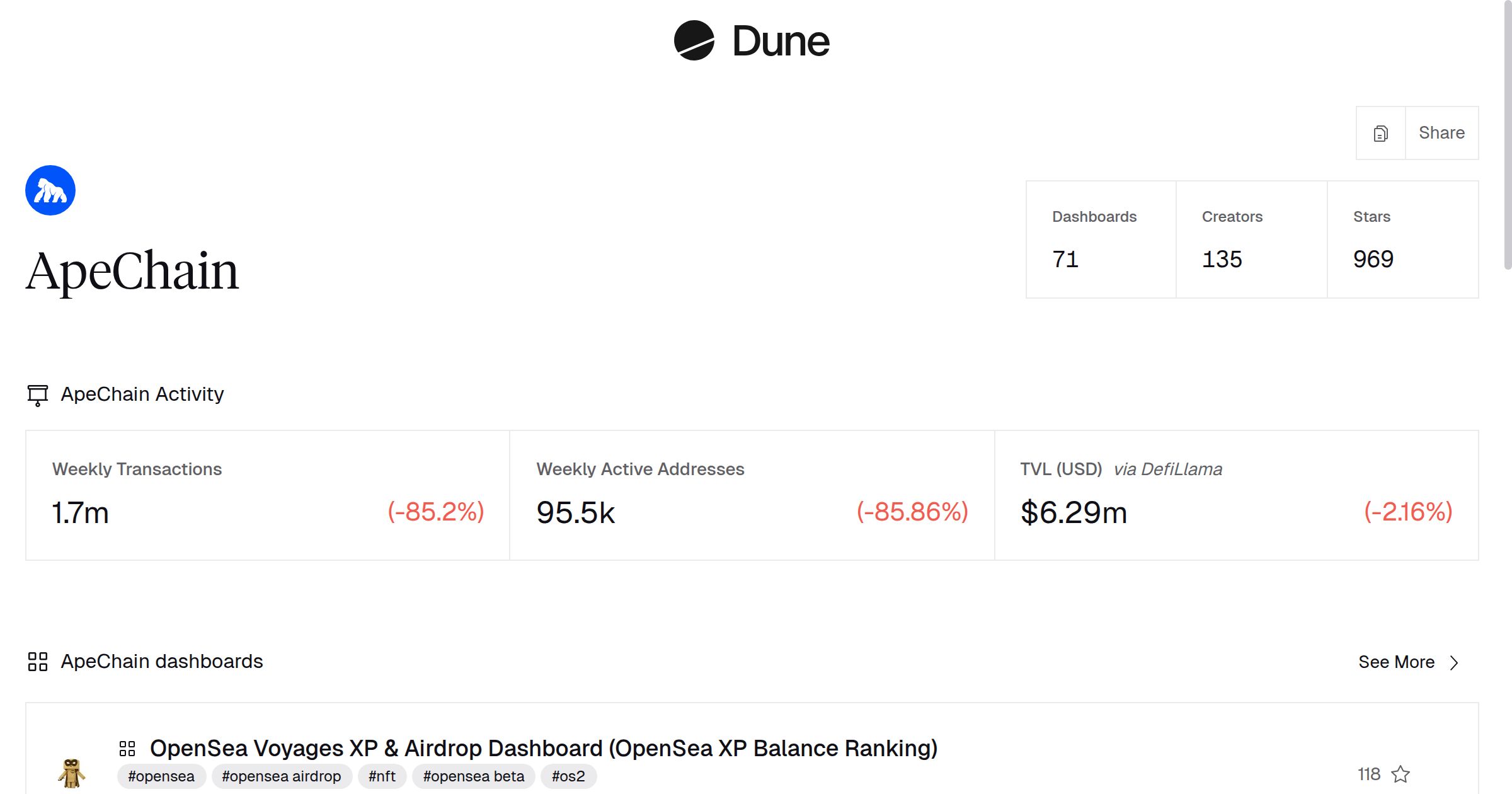Click the via DefiLlama TVL source text
Screen dimensions: 1512x794
1167,469
